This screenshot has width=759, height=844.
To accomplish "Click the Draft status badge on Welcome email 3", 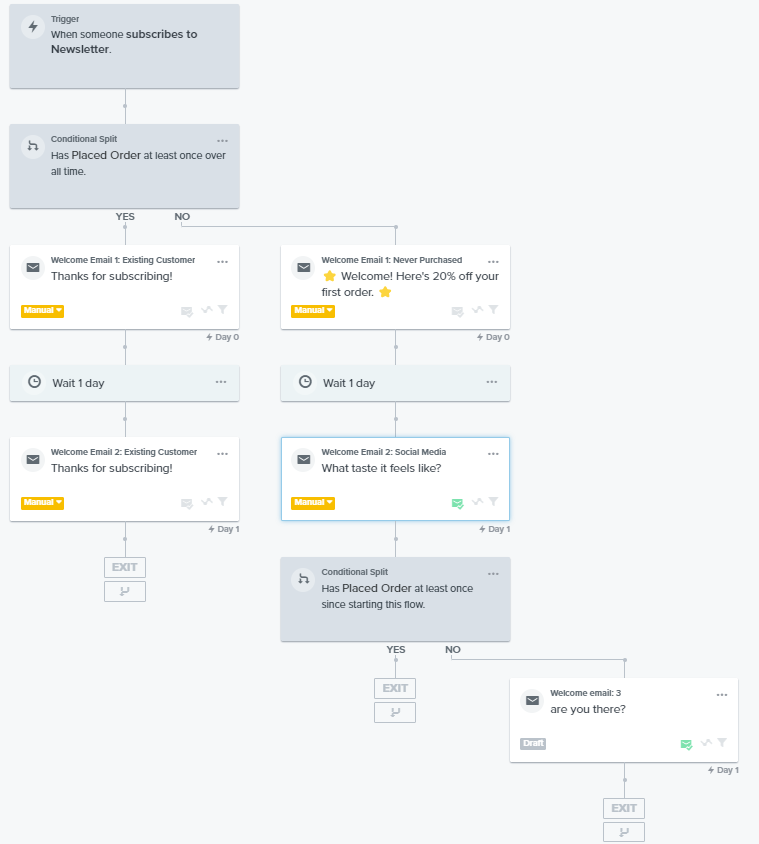I will pos(532,744).
